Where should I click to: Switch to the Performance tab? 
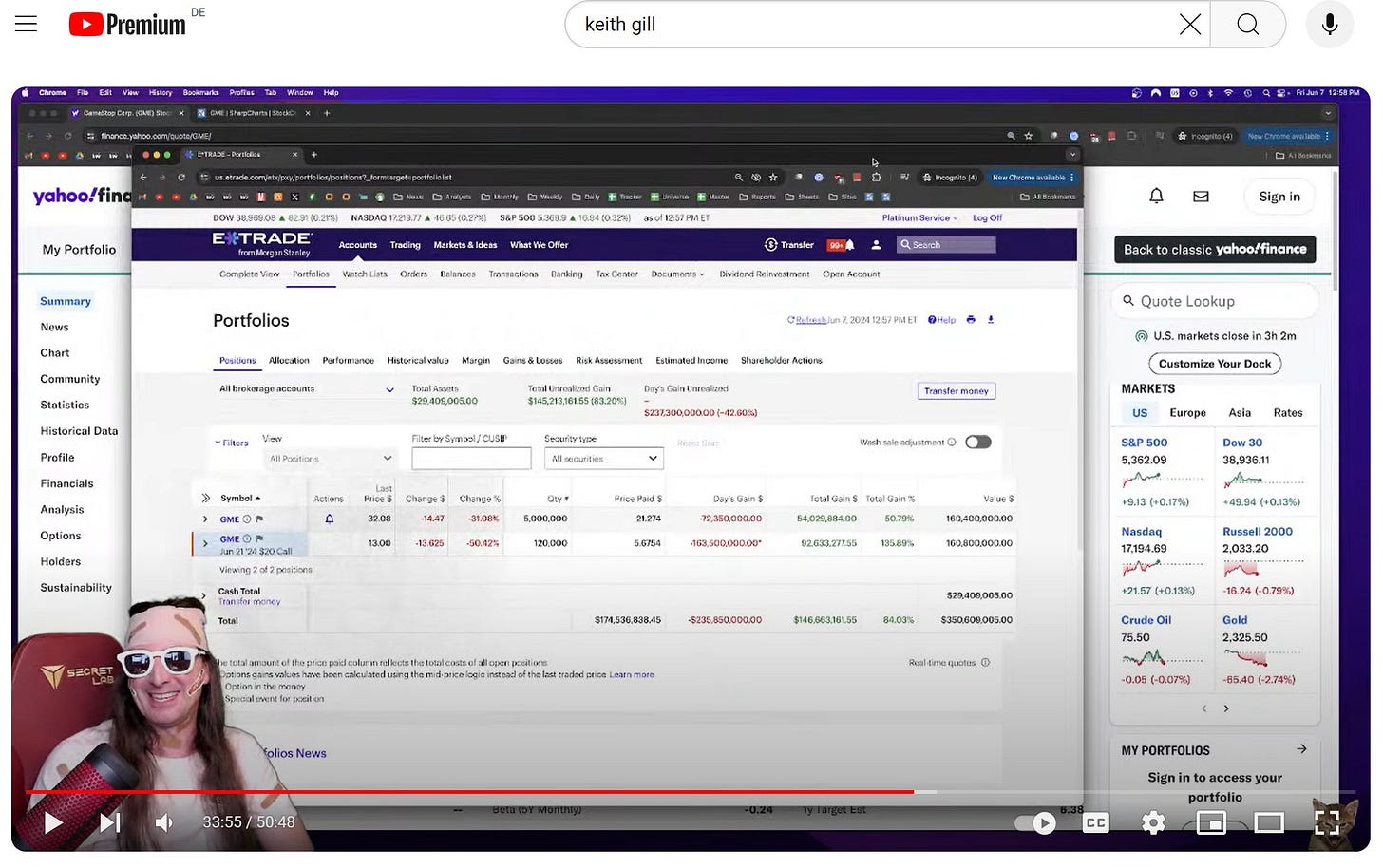tap(348, 361)
